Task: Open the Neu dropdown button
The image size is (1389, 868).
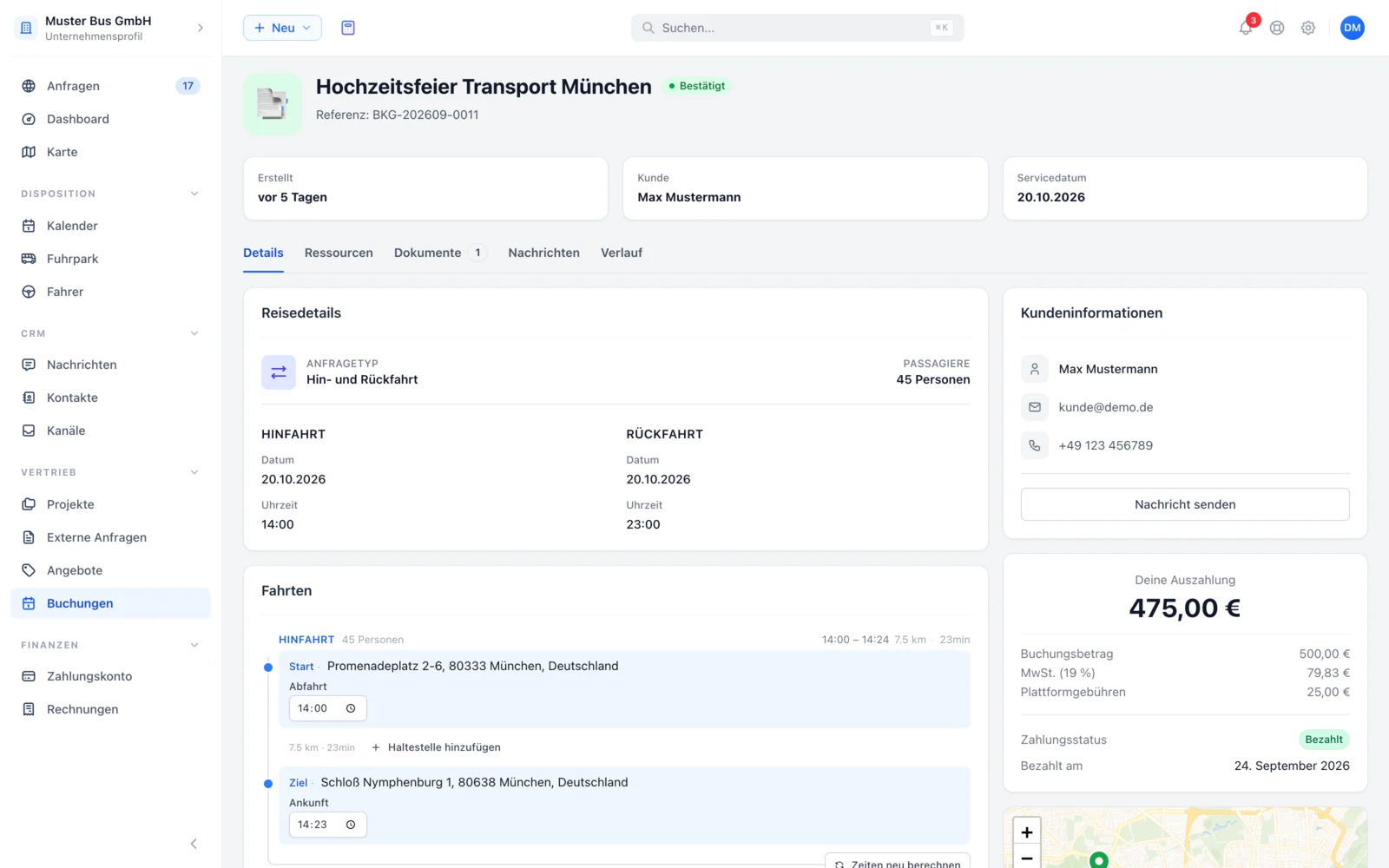Action: [x=282, y=28]
